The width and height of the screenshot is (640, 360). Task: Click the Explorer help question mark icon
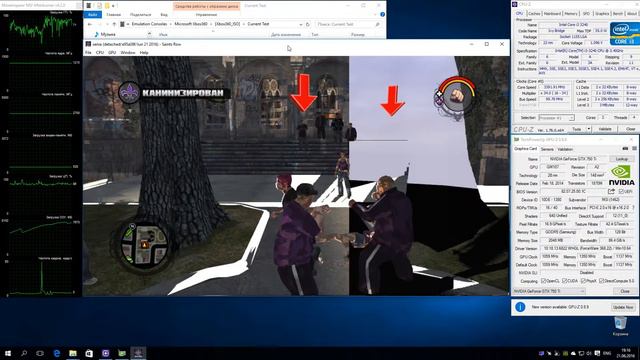tap(382, 14)
